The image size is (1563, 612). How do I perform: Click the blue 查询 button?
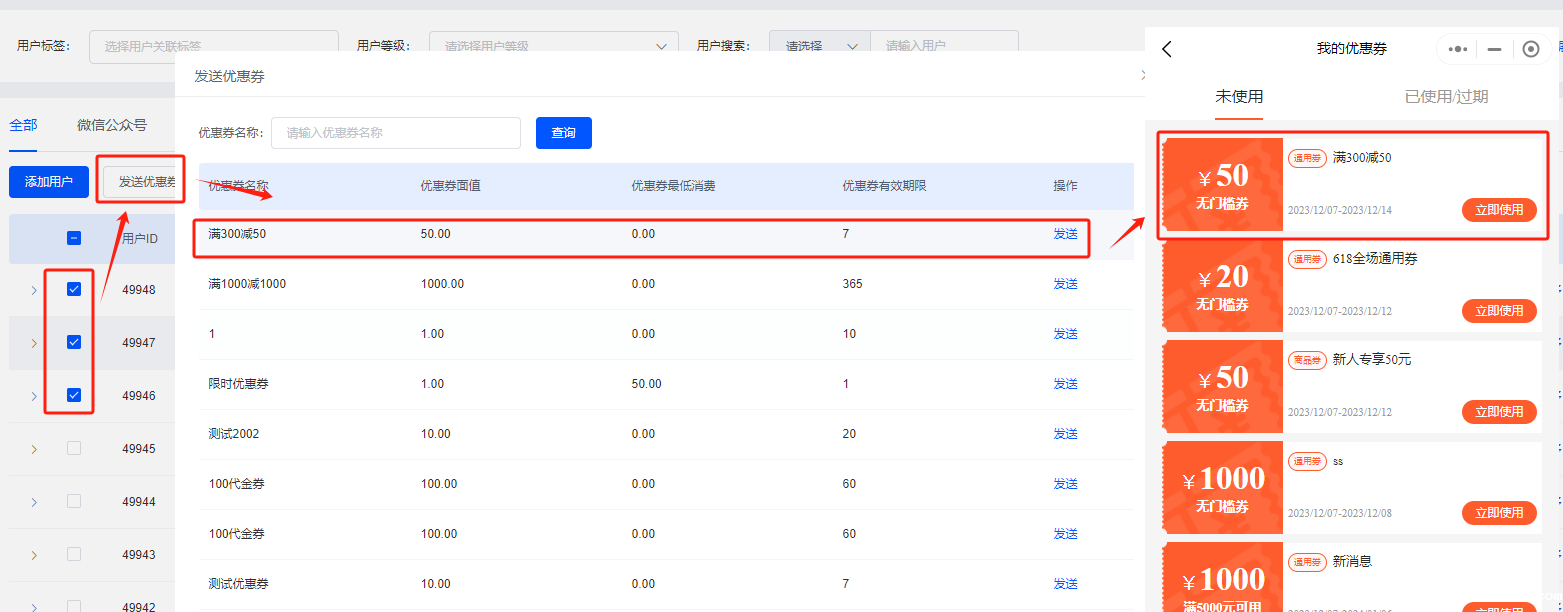point(563,133)
